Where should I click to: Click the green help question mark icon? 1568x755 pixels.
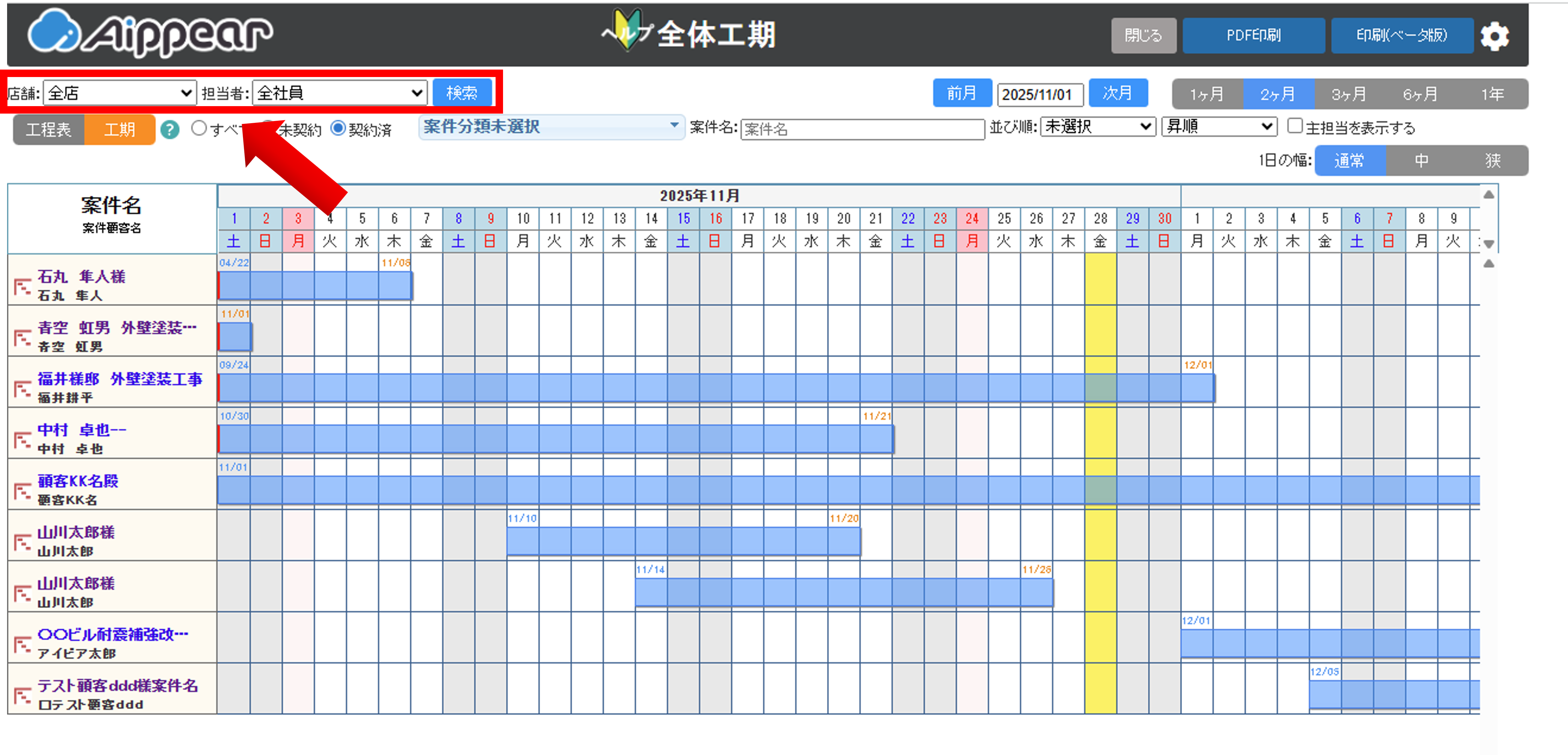[170, 129]
